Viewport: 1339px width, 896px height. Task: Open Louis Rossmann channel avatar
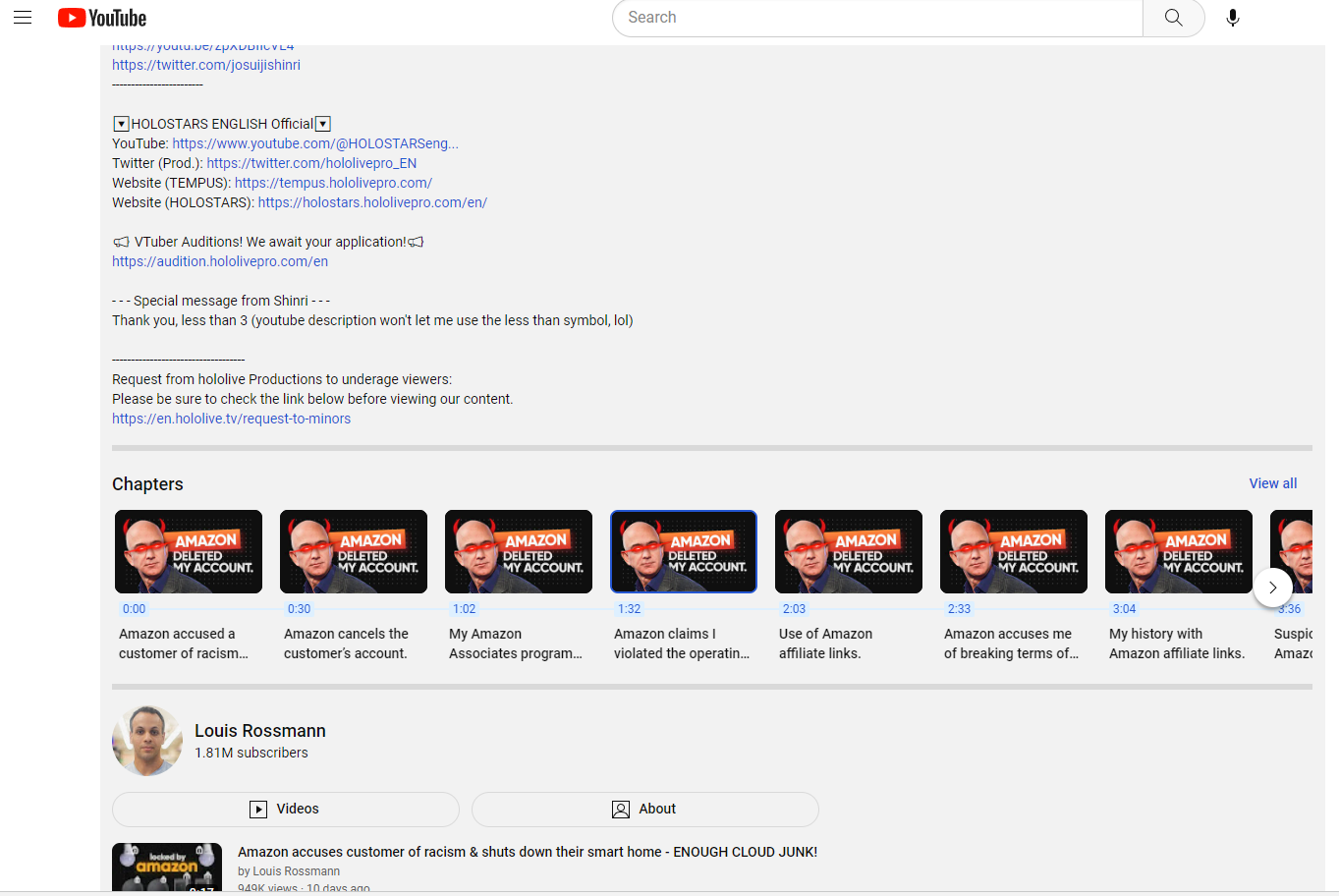147,741
